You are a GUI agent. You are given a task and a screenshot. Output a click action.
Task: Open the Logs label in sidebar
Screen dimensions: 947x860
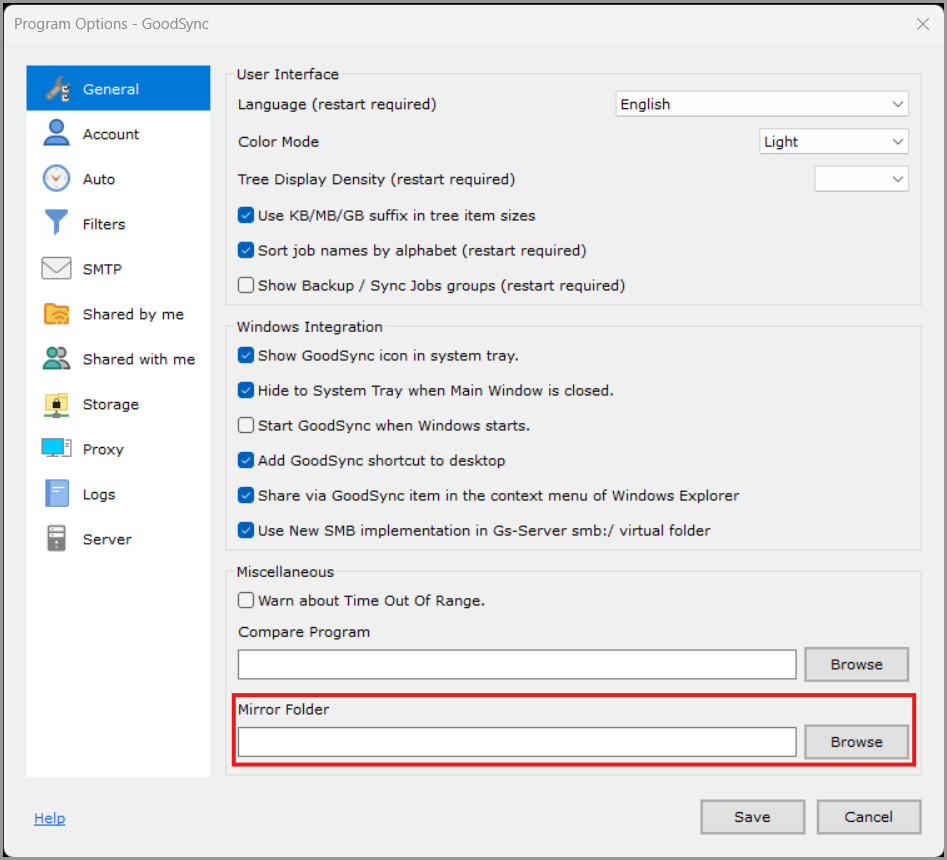(x=99, y=495)
